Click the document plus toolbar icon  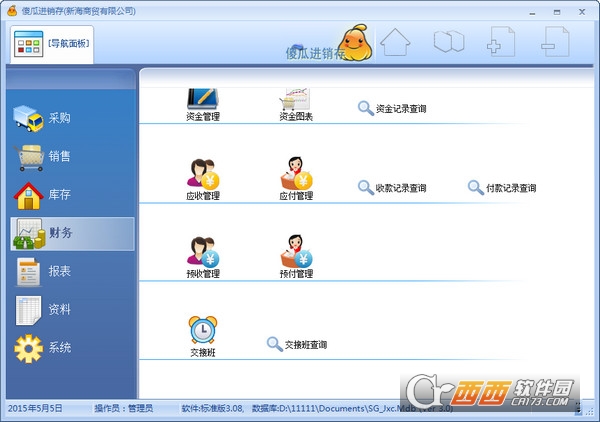501,42
